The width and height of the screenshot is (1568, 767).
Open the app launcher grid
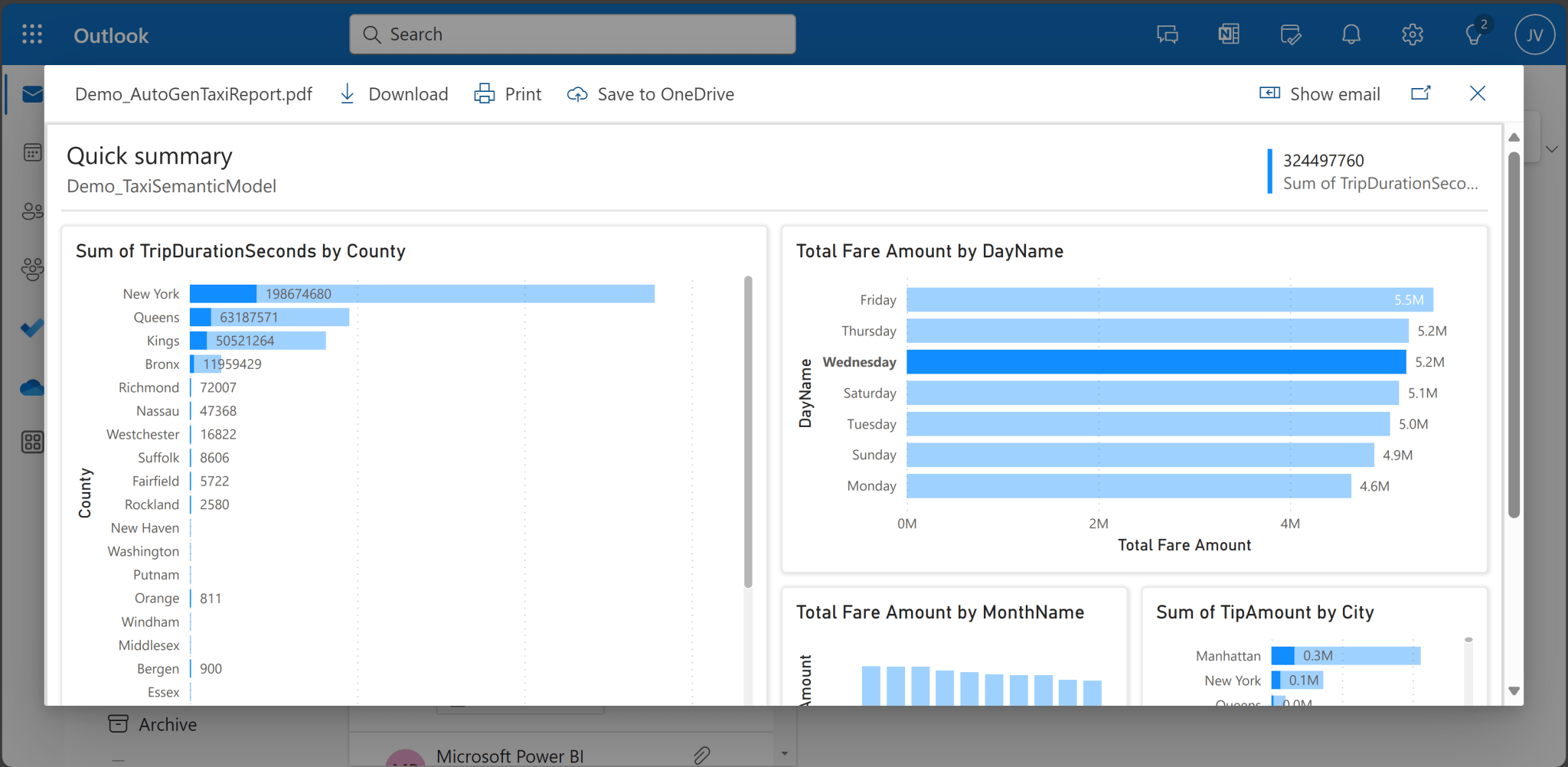[x=31, y=34]
